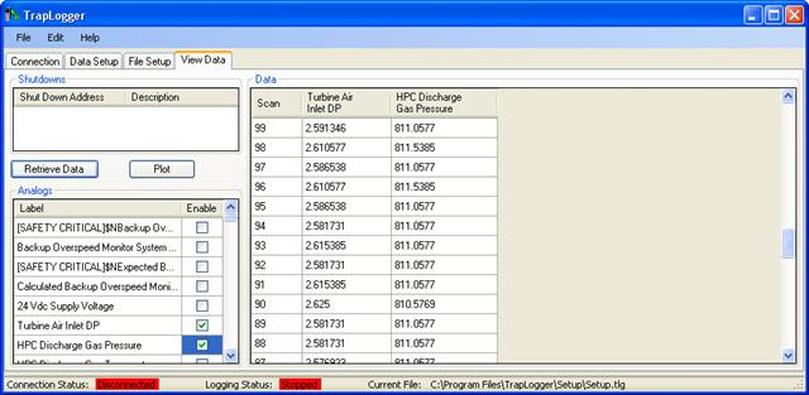Click the TrapLogger title bar app icon
Viewport: 809px width, 395px height.
coord(12,15)
